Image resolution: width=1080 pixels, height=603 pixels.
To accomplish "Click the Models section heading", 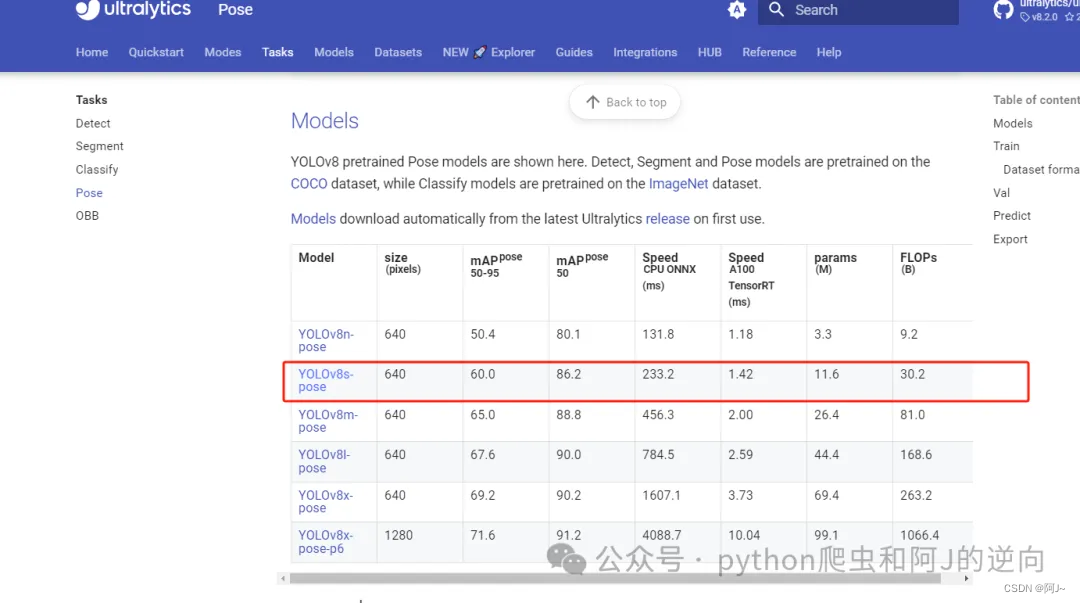I will (324, 121).
